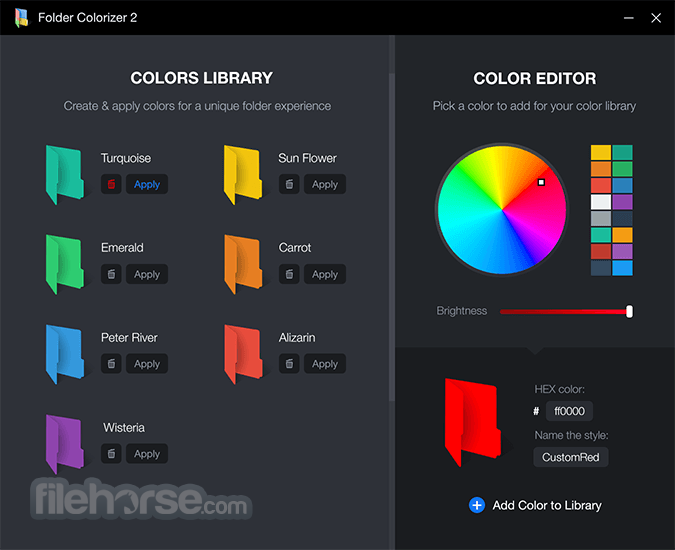This screenshot has height=550, width=675.
Task: Apply the Sun Flower color
Action: (x=325, y=184)
